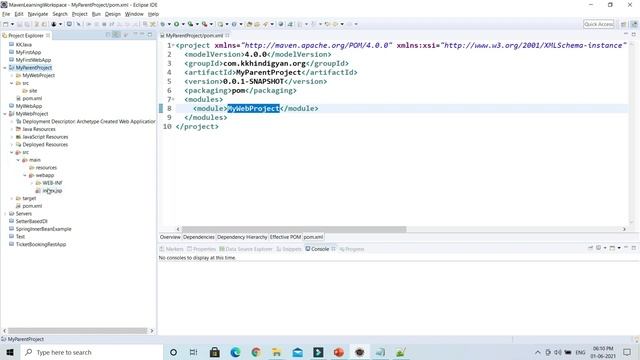640x360 pixels.
Task: Open the Search menu
Action: pyautogui.click(x=60, y=14)
